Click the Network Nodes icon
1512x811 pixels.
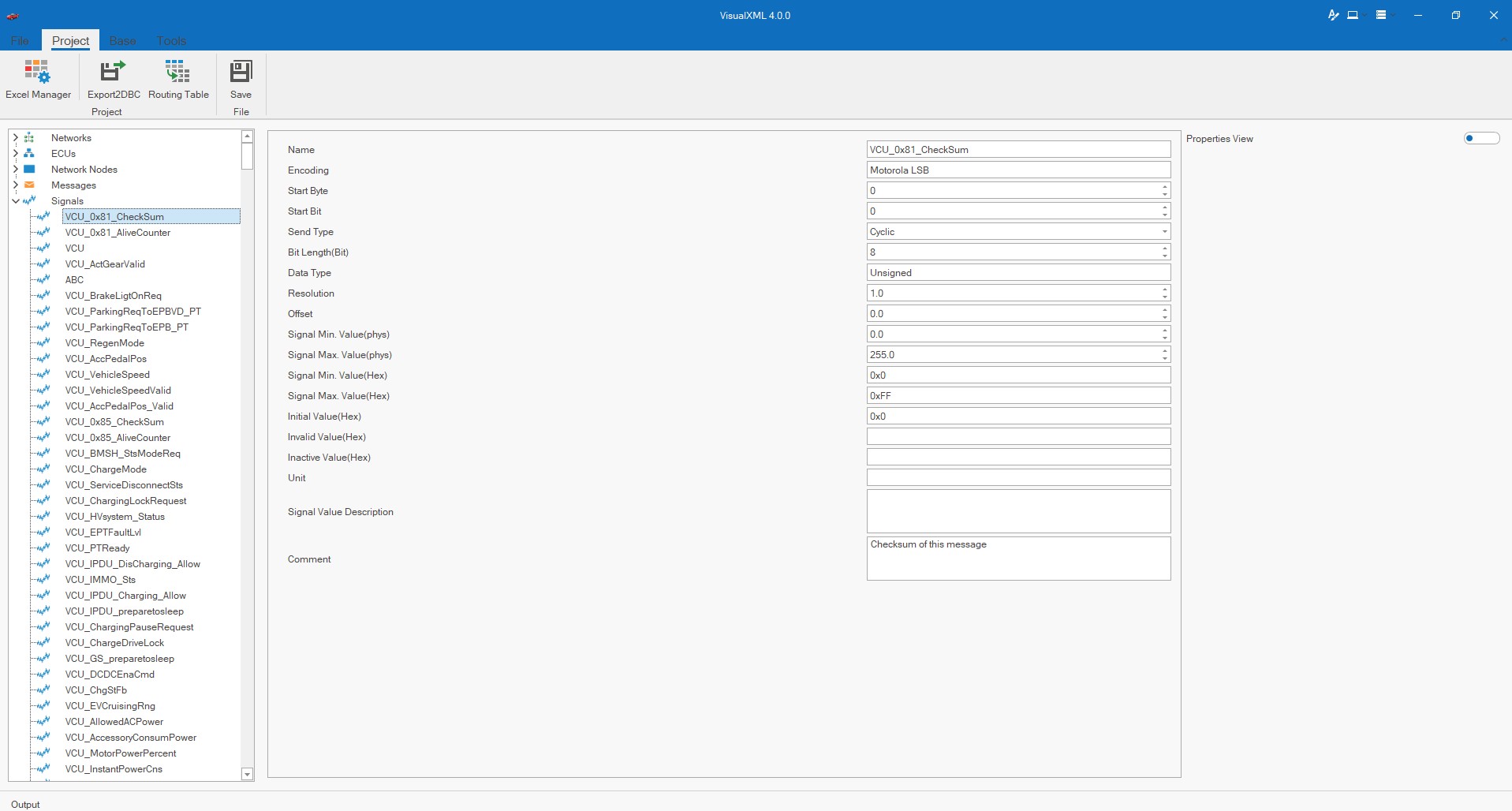[29, 170]
